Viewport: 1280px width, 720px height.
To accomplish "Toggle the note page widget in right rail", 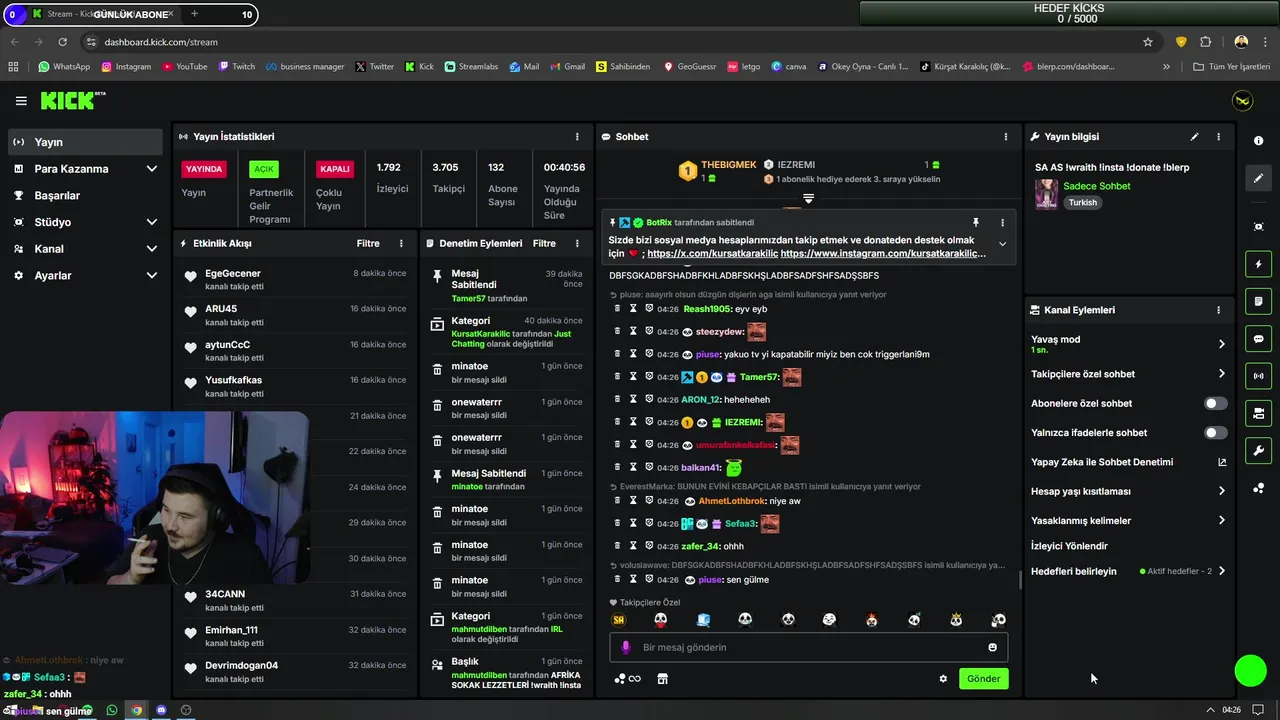I will click(1258, 301).
